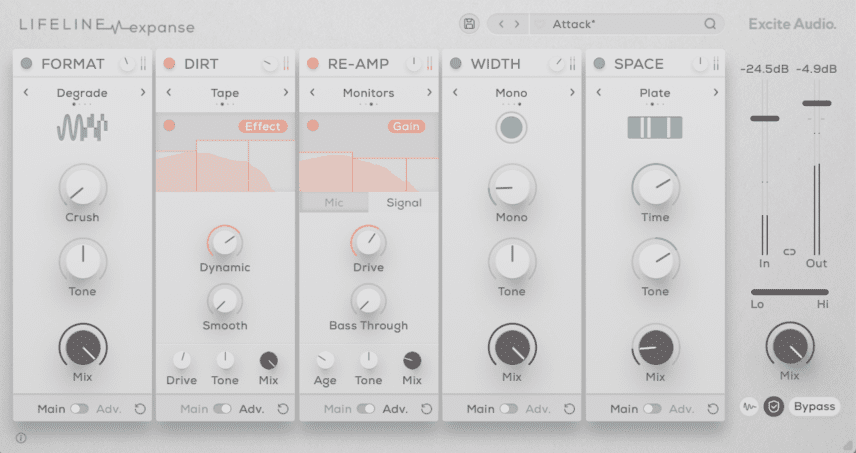Screen dimensions: 856x453
Task: Click the FORMAT header mini knob
Action: [127, 64]
